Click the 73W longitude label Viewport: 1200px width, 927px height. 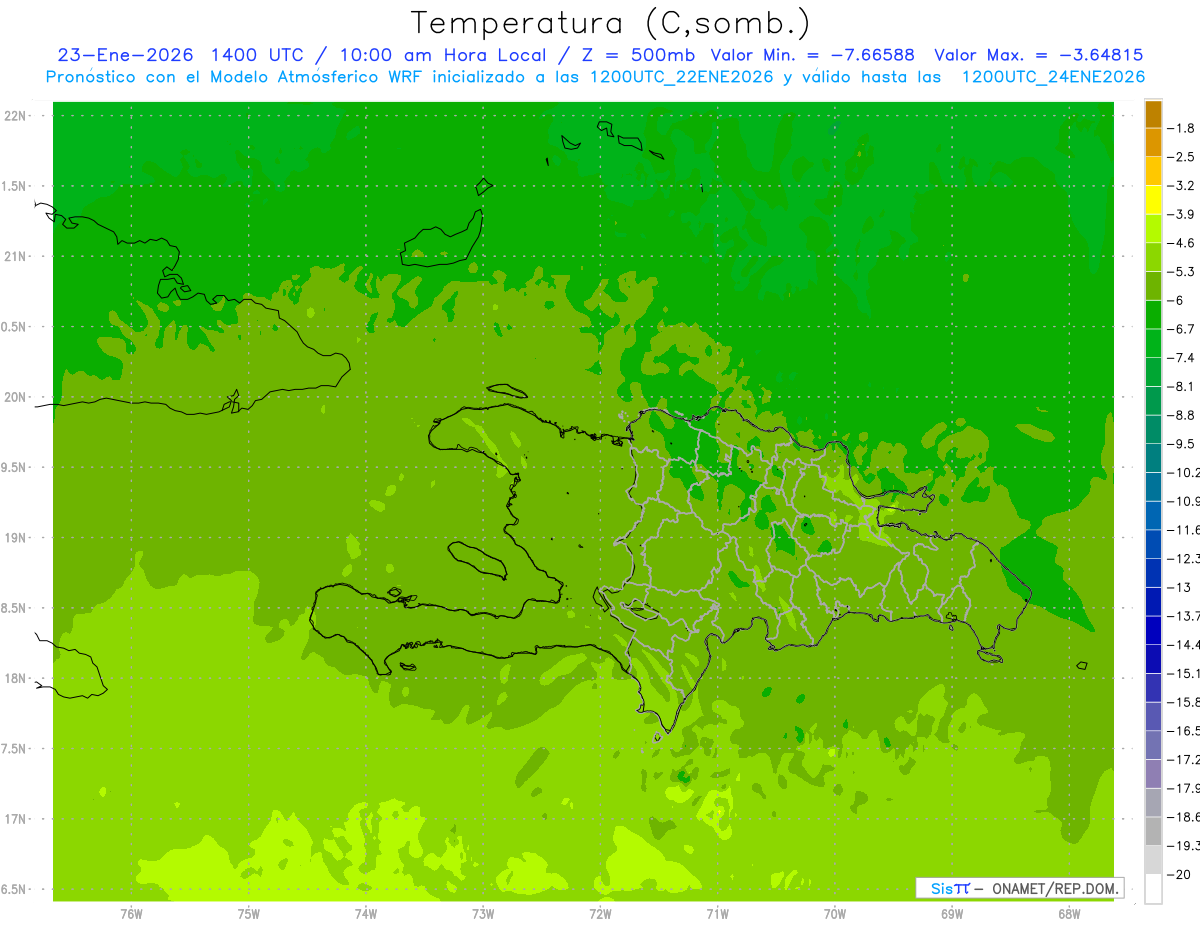483,913
